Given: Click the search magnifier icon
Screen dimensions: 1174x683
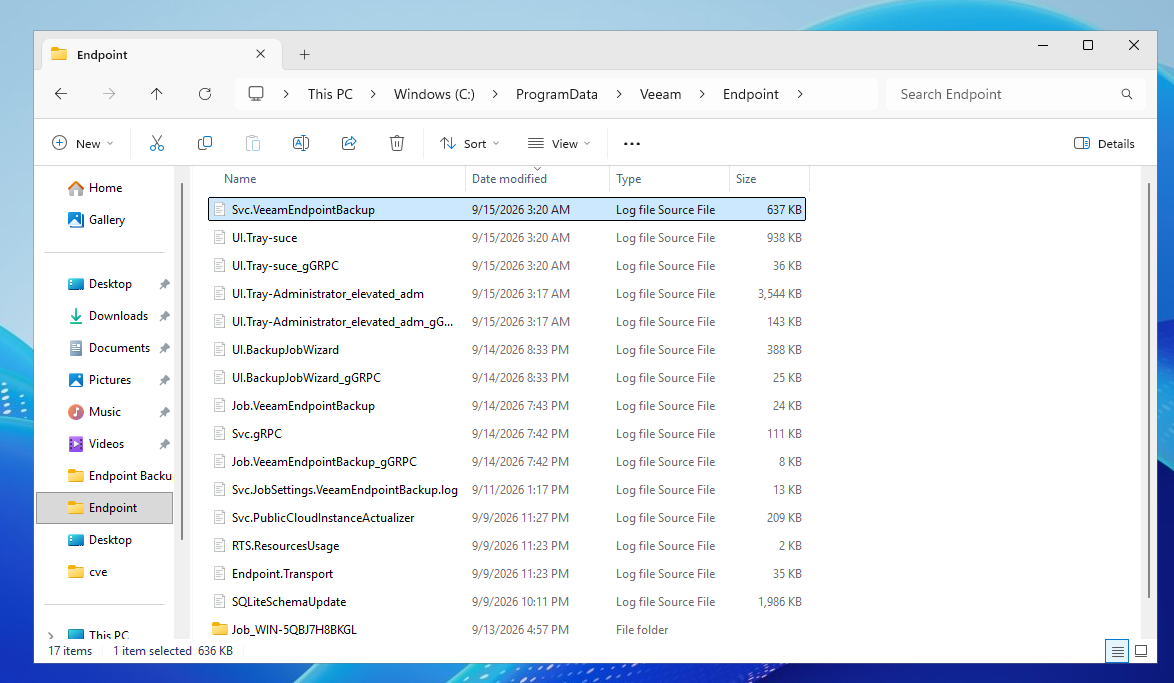Looking at the screenshot, I should 1127,94.
